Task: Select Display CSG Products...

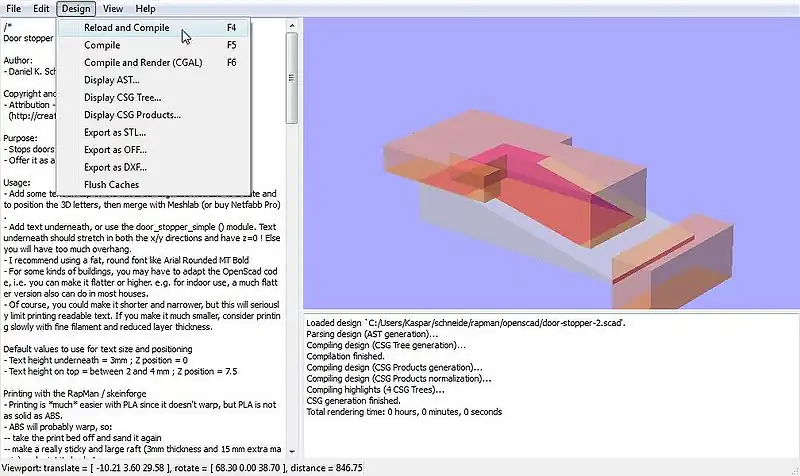Action: pos(132,115)
